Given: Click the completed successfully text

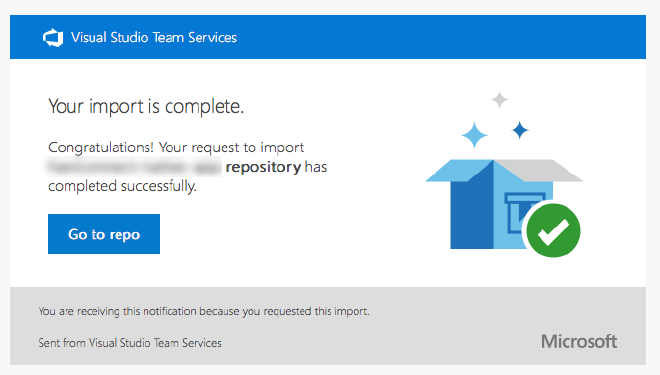Looking at the screenshot, I should click(x=122, y=186).
